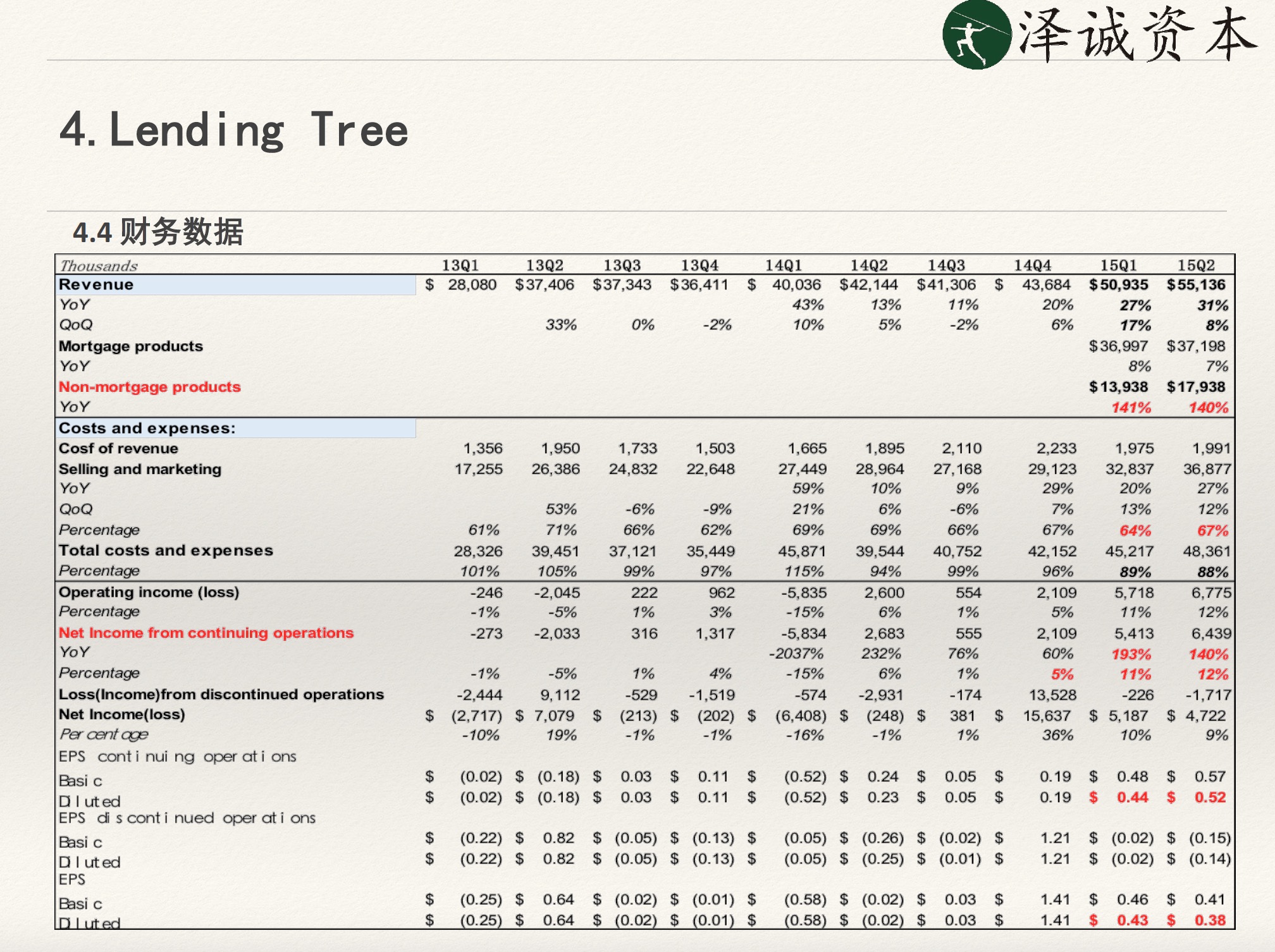Screen dimensions: 1275x952
Task: Click the red diluted EPS value '0.52'
Action: pos(1210,797)
